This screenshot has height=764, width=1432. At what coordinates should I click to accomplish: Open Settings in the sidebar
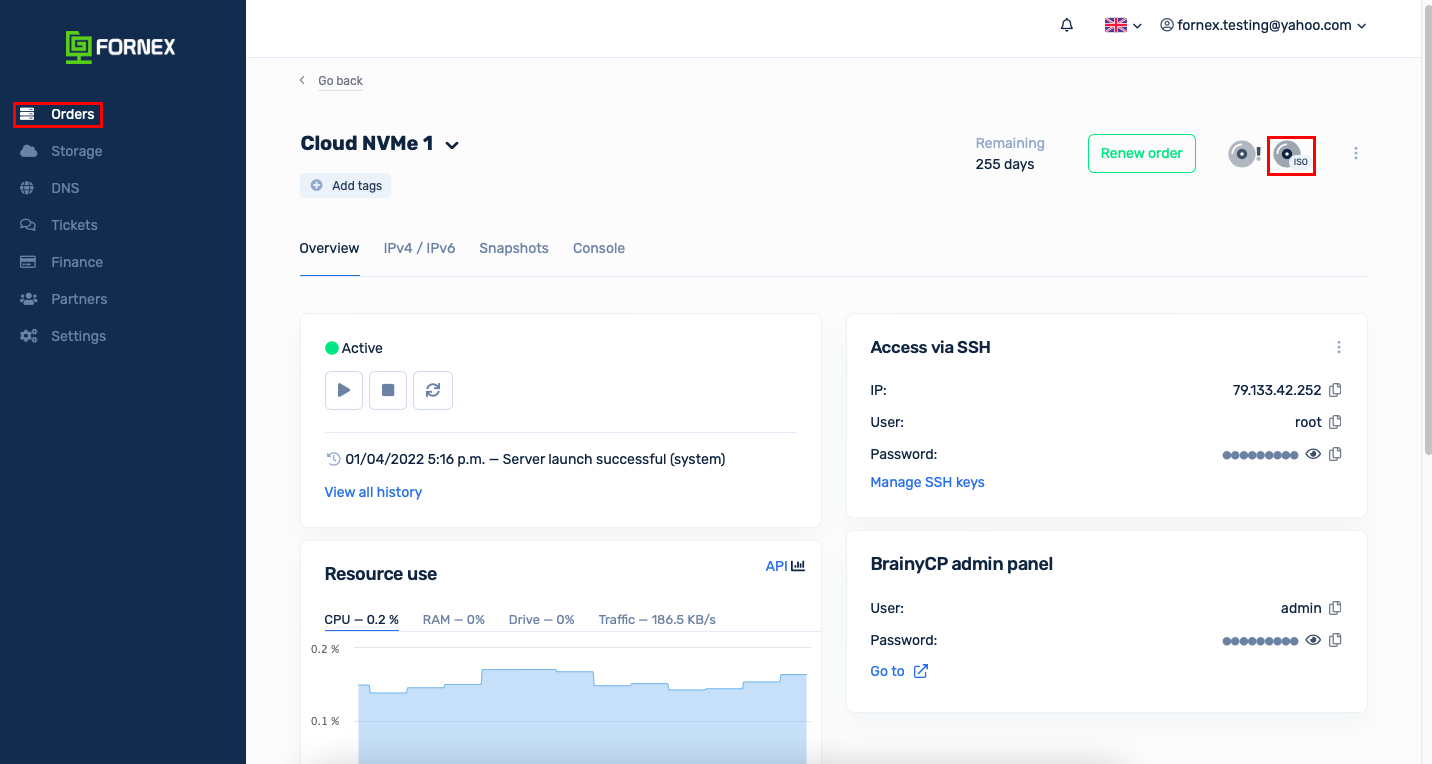coord(63,336)
